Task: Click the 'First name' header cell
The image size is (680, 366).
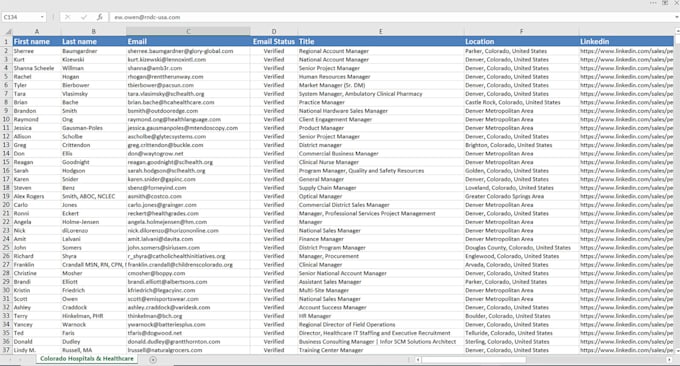Action: (x=37, y=42)
